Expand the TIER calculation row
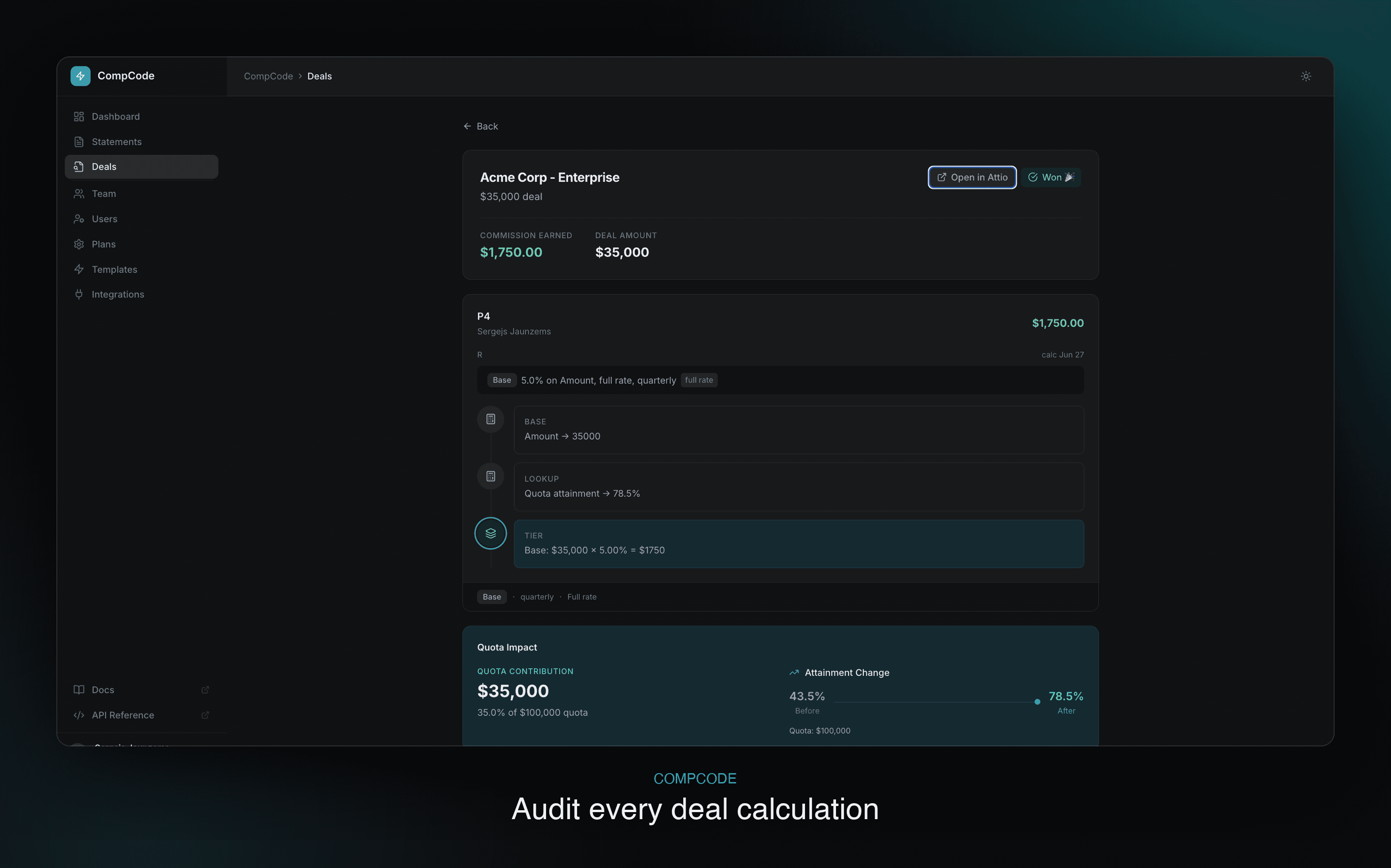This screenshot has width=1391, height=868. tap(798, 543)
